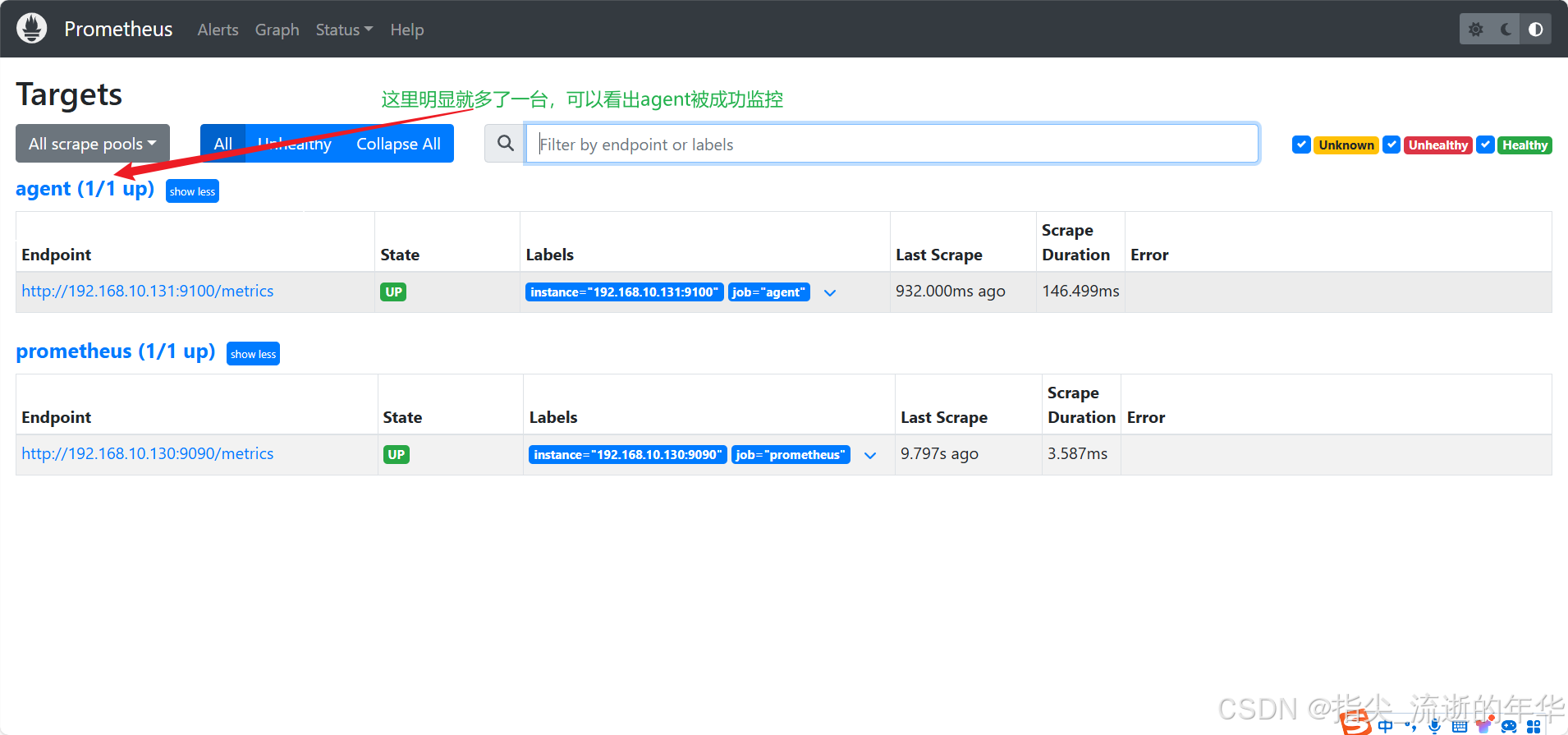This screenshot has height=735, width=1568.
Task: Click the instance="192.168.10.130:9090" label badge
Action: click(x=628, y=455)
